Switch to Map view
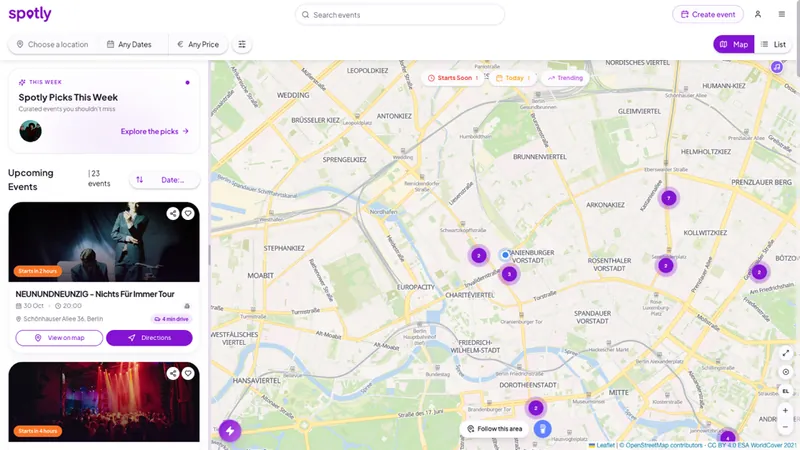Viewport: 800px width, 450px height. click(734, 44)
